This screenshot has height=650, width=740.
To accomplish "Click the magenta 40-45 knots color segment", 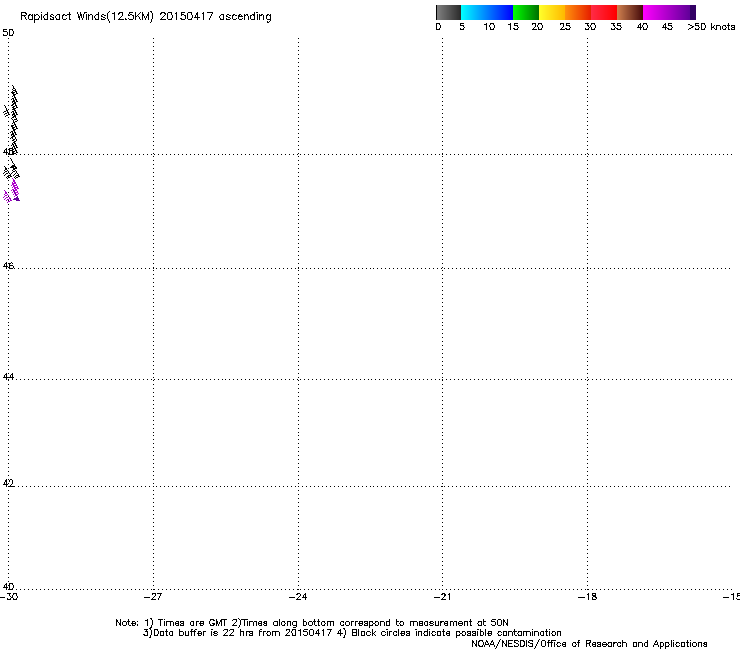I will [656, 12].
